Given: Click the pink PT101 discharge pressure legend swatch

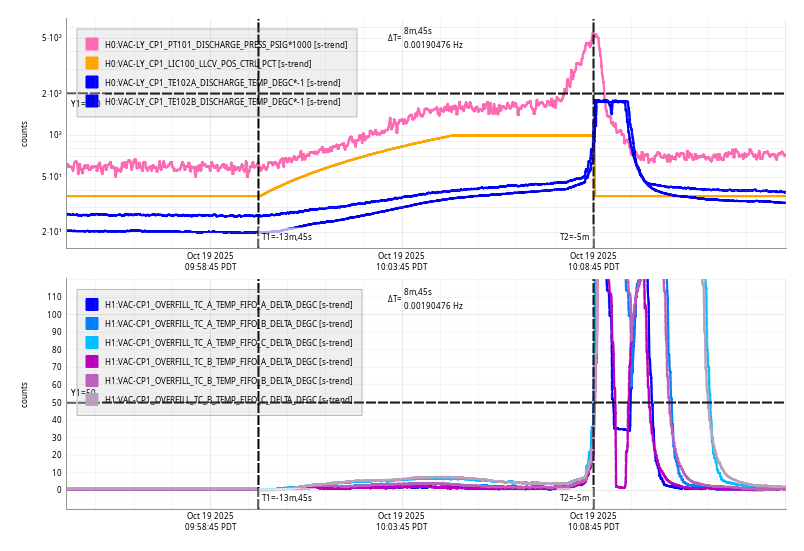Looking at the screenshot, I should (92, 44).
